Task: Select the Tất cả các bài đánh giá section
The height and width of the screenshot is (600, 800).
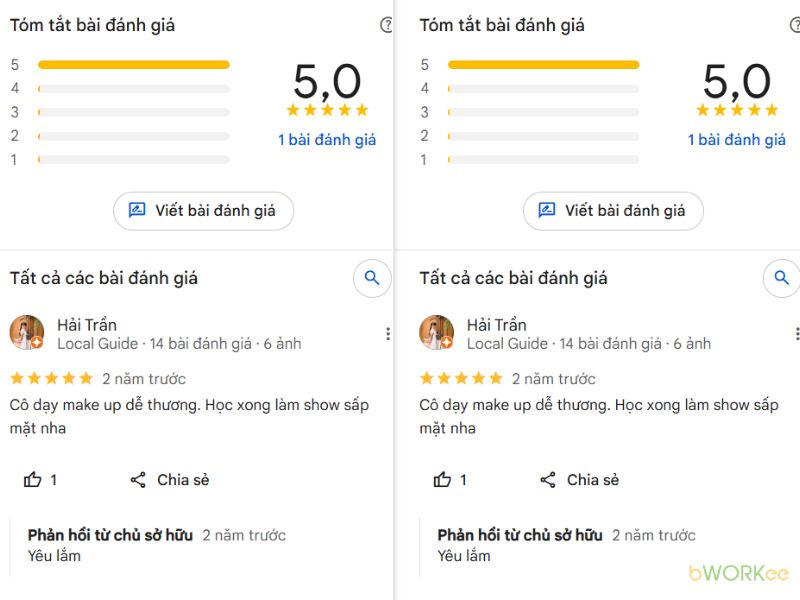Action: (x=104, y=278)
